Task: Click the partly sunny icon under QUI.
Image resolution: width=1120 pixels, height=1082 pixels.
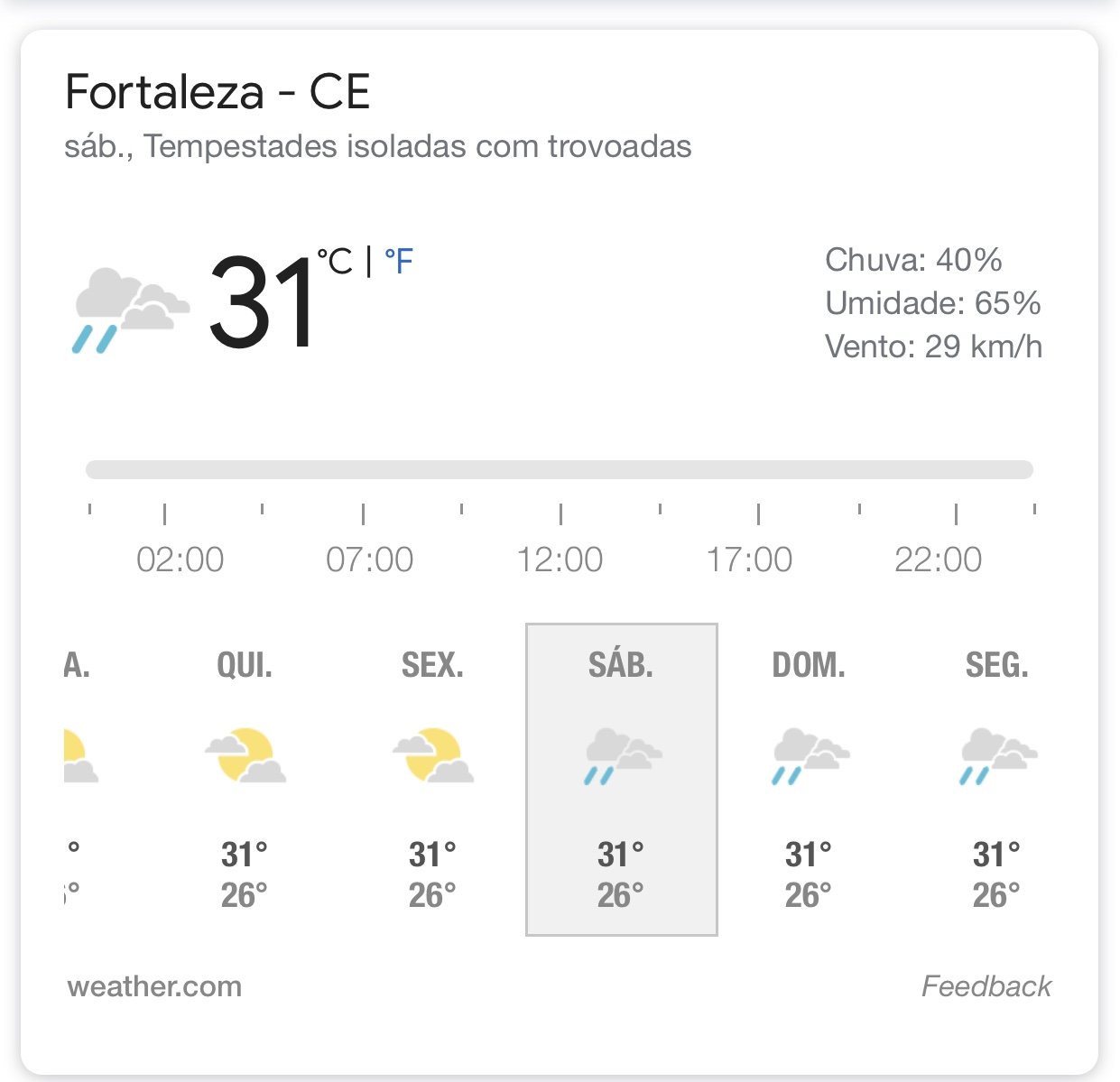Action: [245, 754]
